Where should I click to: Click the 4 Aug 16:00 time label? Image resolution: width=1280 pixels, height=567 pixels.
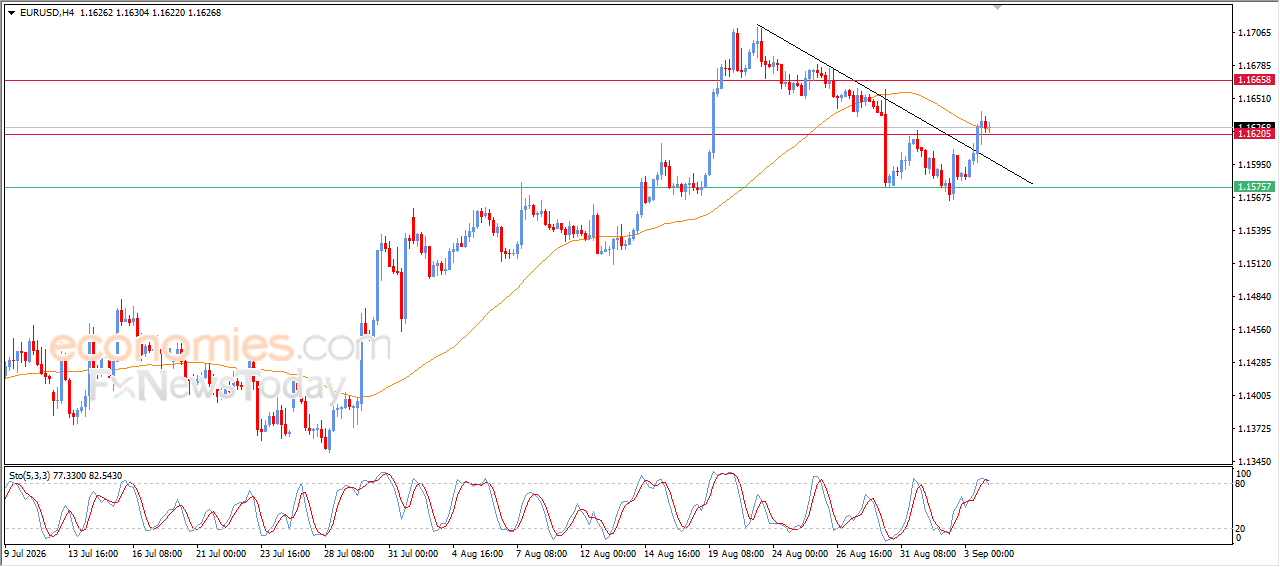(x=477, y=552)
